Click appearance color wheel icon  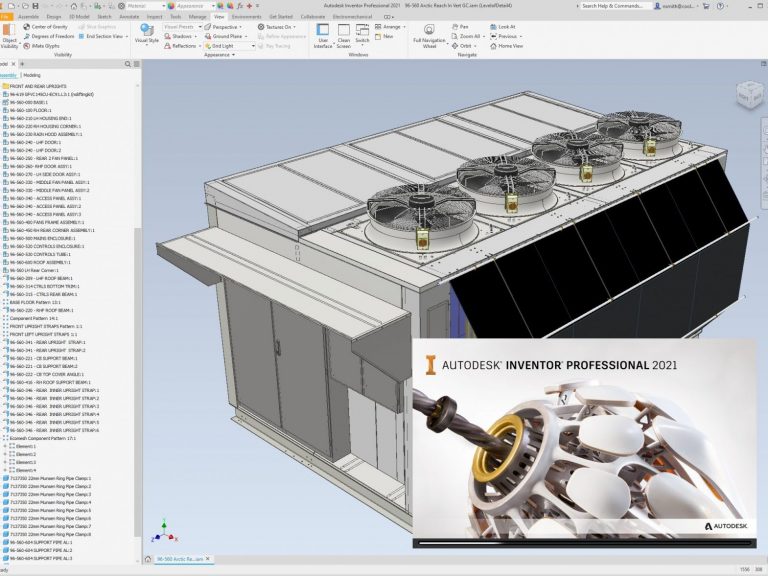click(170, 6)
